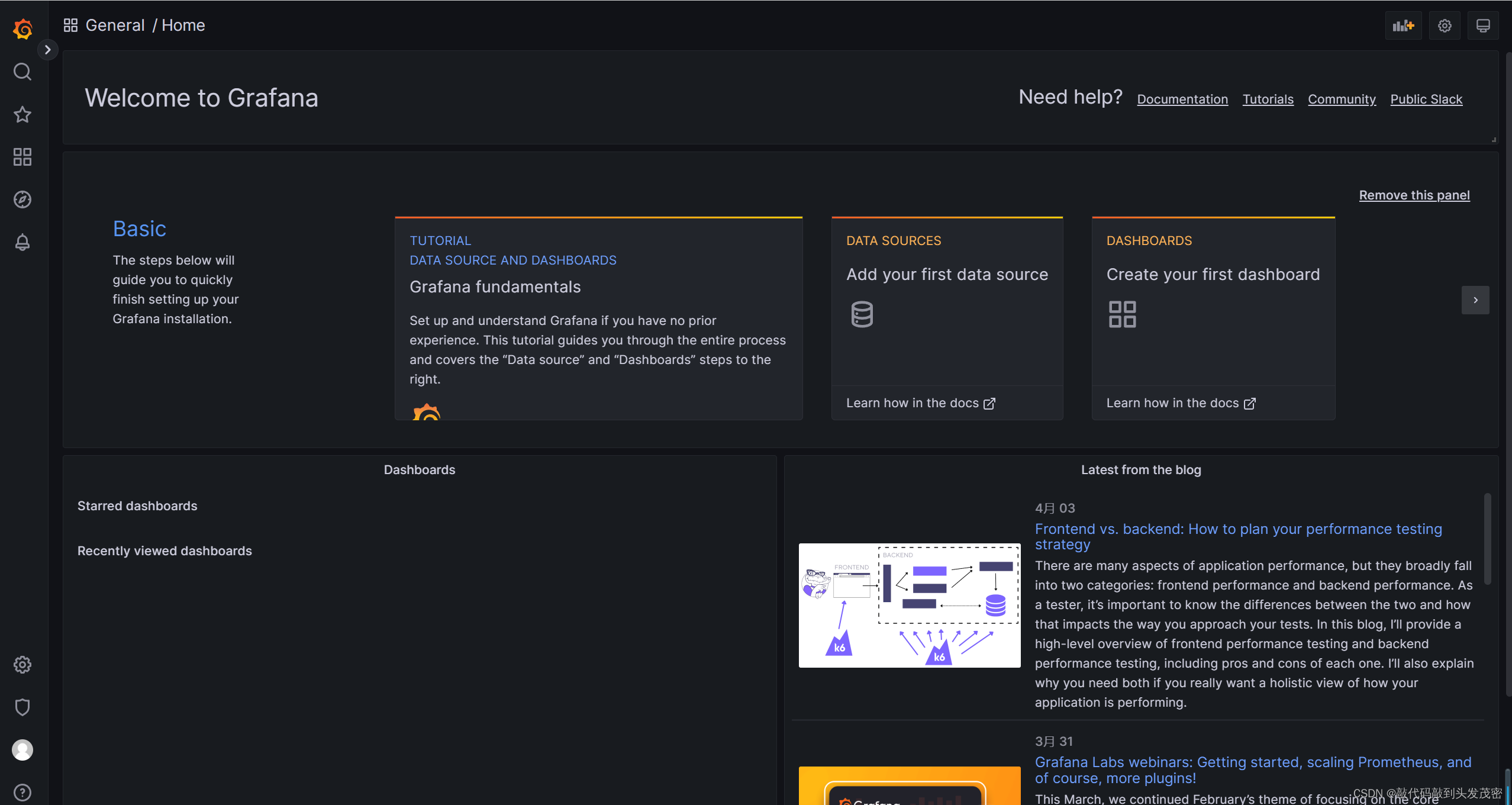Click the Grafana logo in sidebar
This screenshot has width=1512, height=805.
pyautogui.click(x=22, y=28)
